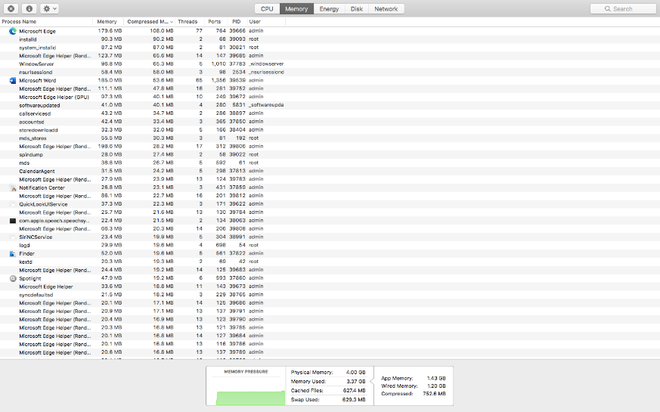This screenshot has height=412, width=660.
Task: Sort by the Ports column header
Action: (215, 21)
